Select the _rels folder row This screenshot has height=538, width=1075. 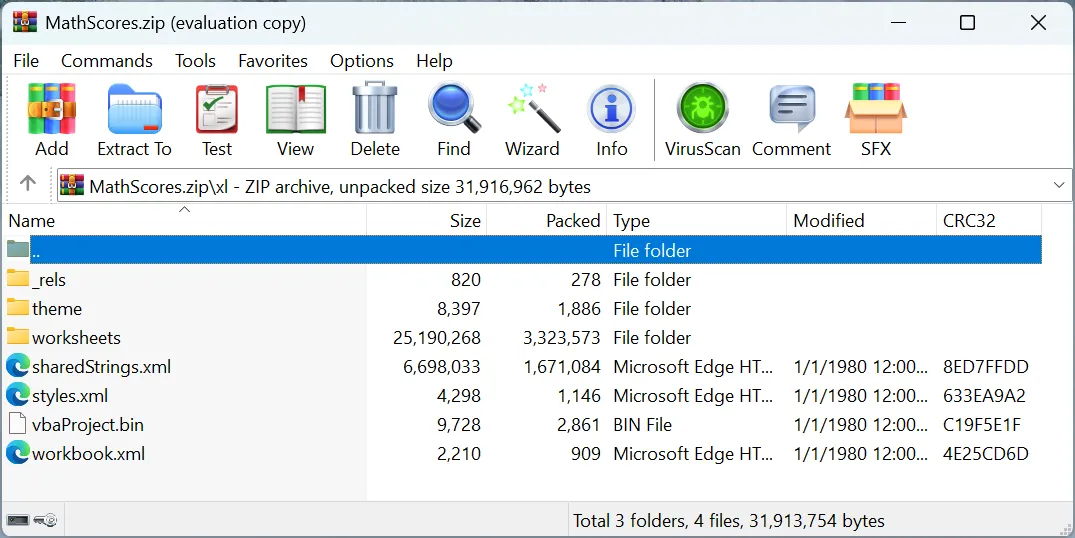(522, 280)
